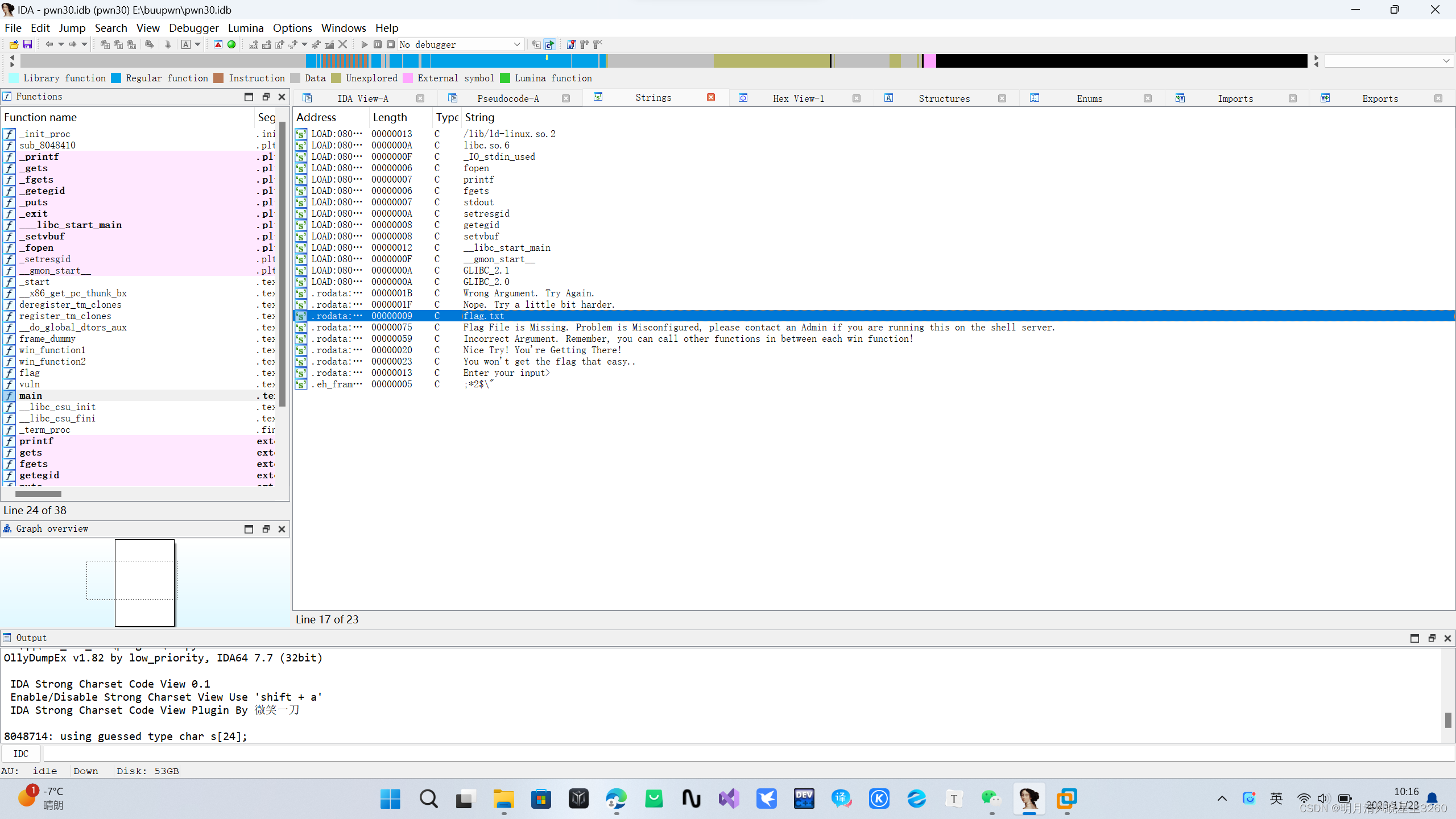Click the green circle toolbar icon
Image resolution: width=1456 pixels, height=819 pixels.
pos(231,44)
